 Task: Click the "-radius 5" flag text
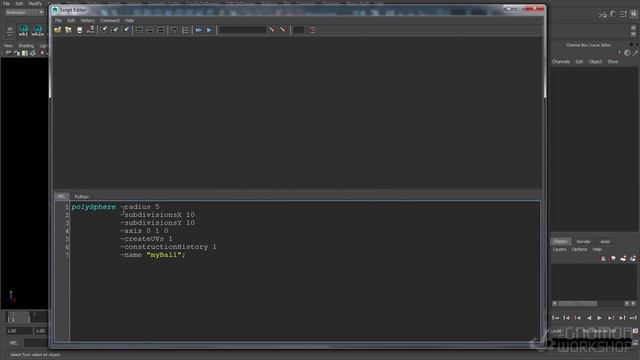(140, 207)
